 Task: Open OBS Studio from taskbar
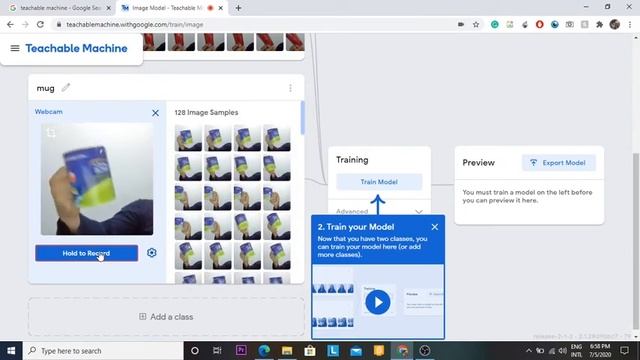(x=425, y=351)
